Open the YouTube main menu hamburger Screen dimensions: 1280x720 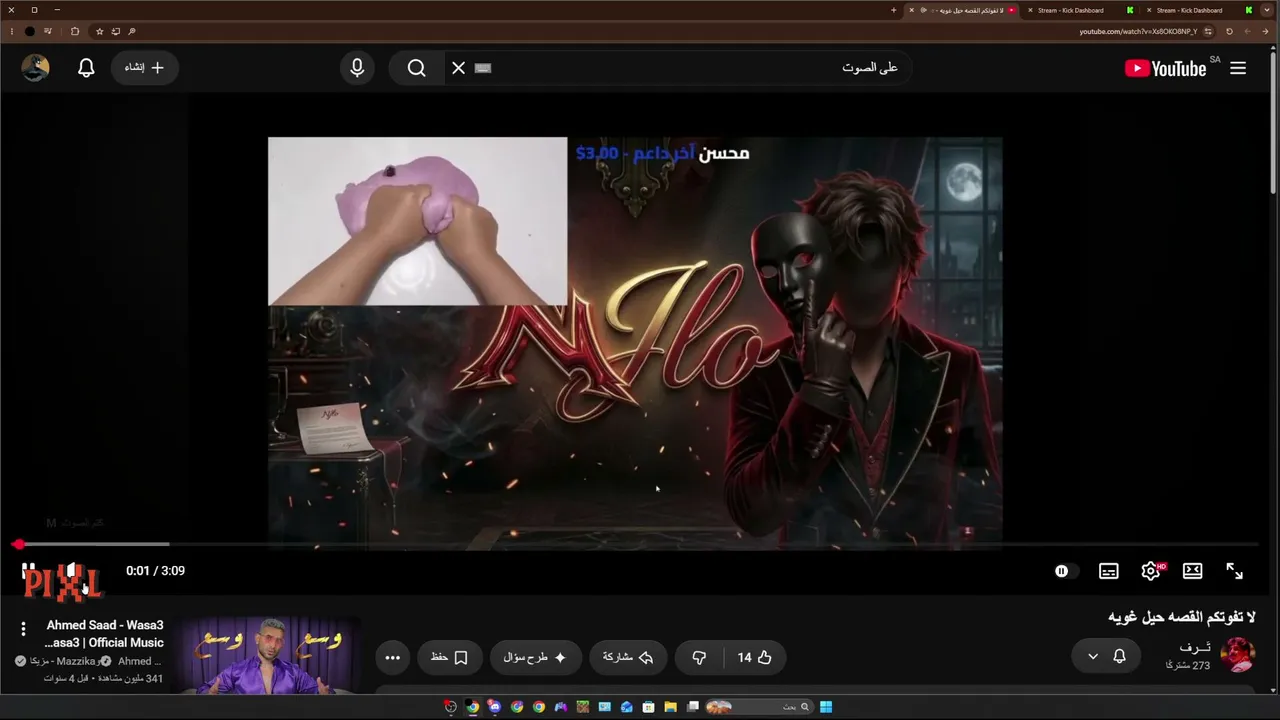coord(1238,68)
